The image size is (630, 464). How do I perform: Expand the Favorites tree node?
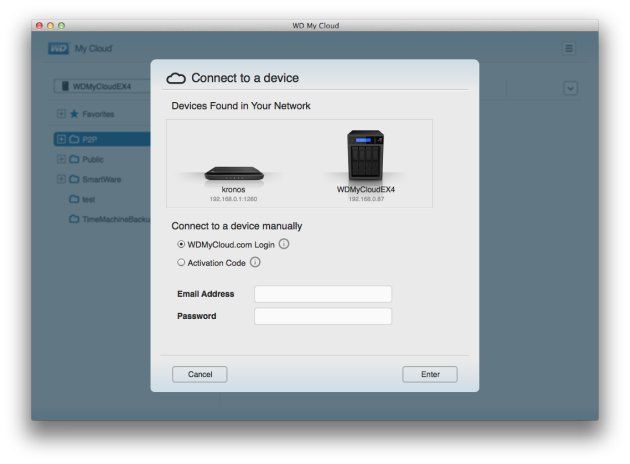tap(61, 114)
